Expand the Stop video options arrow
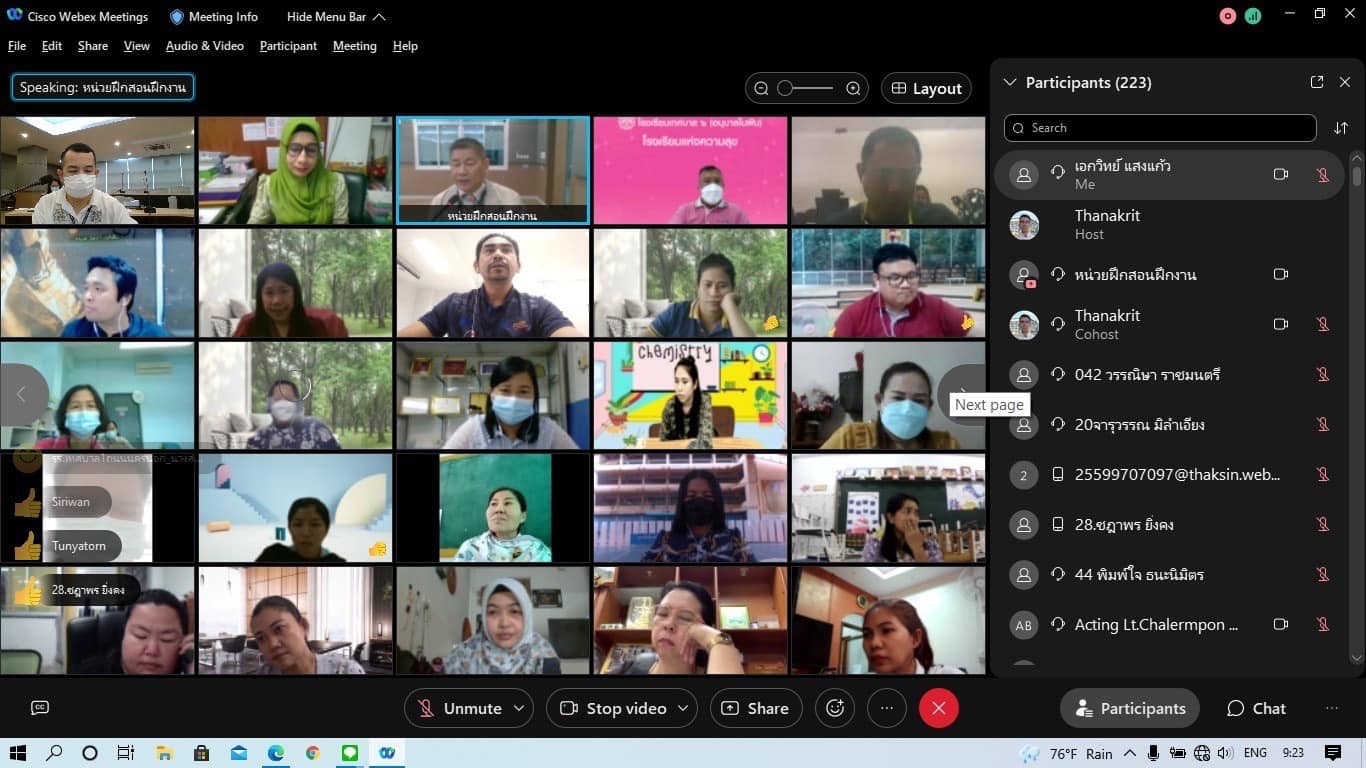Viewport: 1366px width, 768px height. [684, 708]
